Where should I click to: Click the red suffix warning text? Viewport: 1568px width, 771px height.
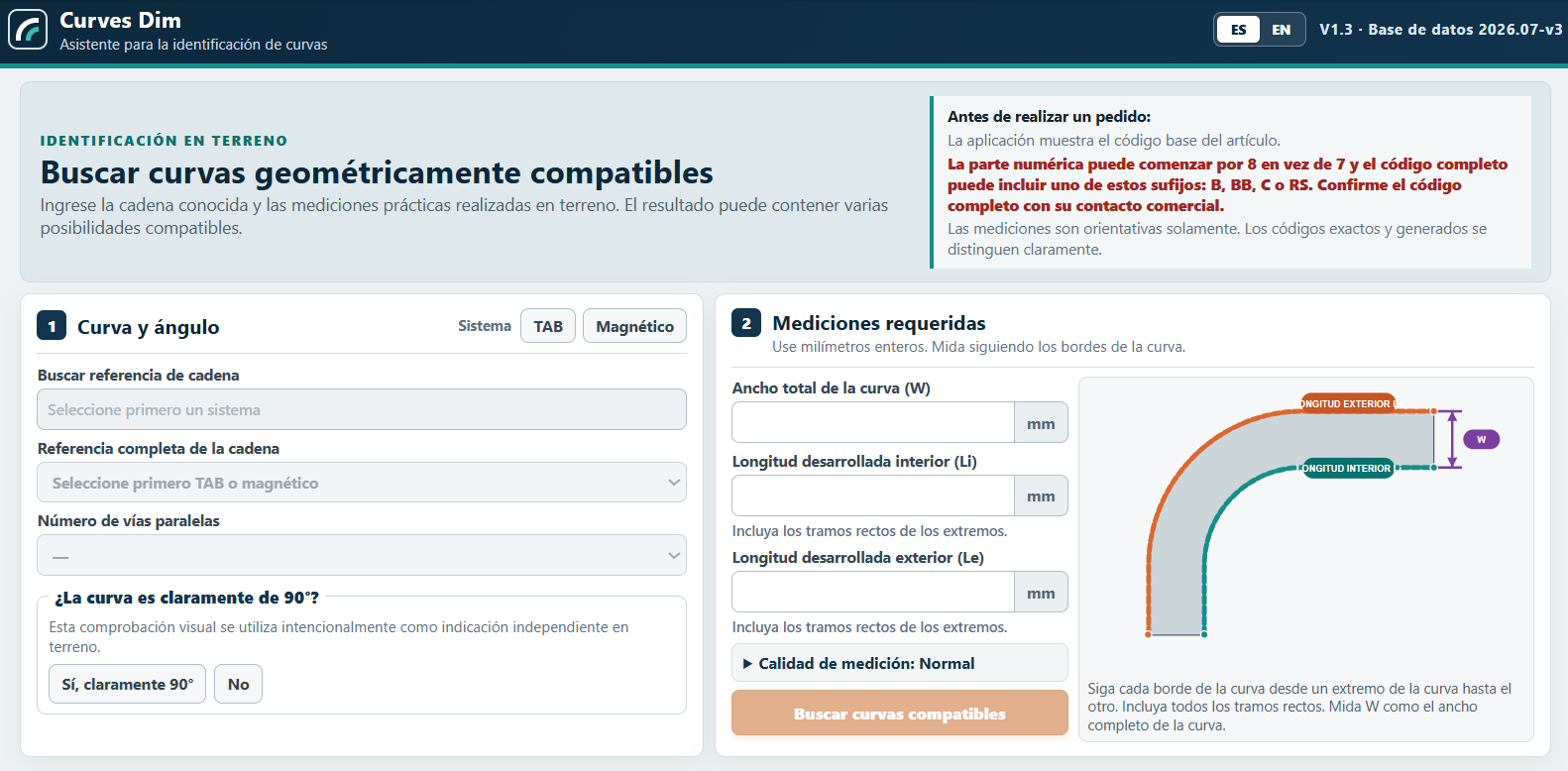click(x=1227, y=184)
